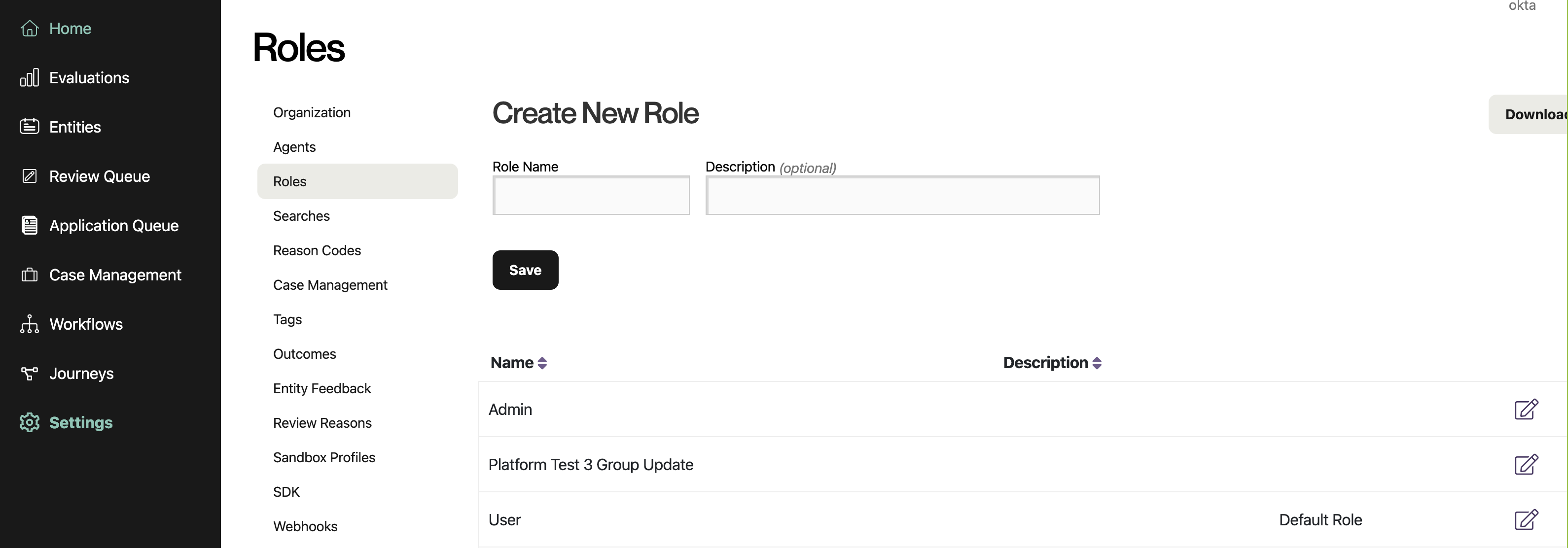The height and width of the screenshot is (548, 1568).
Task: Edit the User role
Action: pyautogui.click(x=1526, y=520)
